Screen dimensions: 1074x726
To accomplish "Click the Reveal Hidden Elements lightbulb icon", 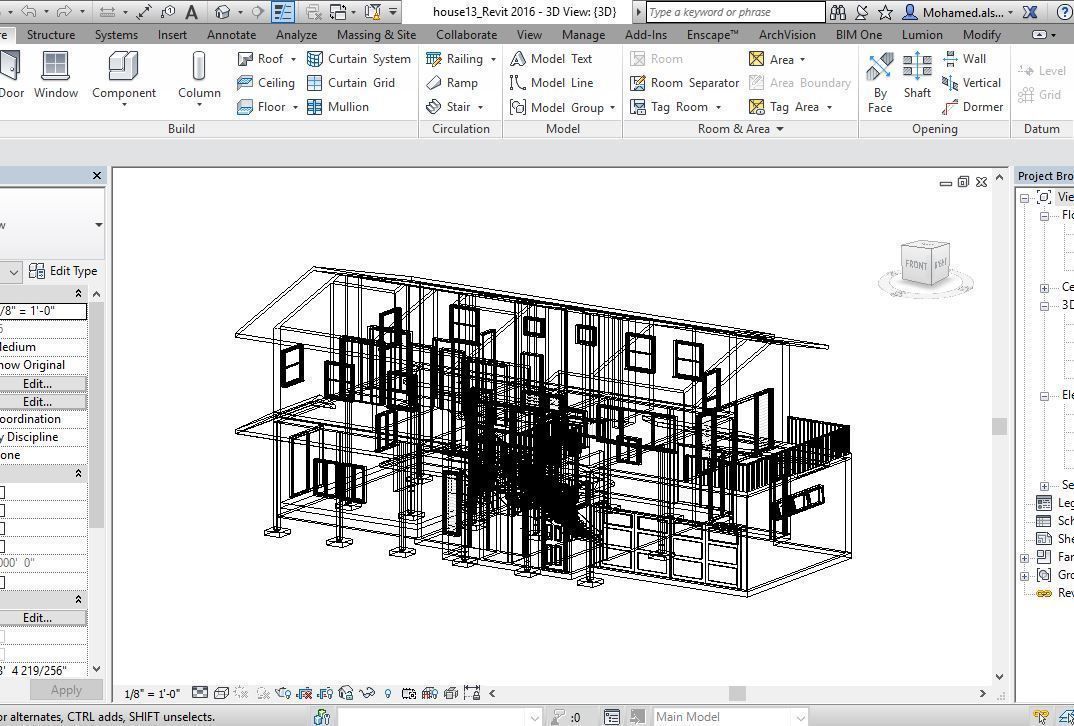I will (x=388, y=693).
